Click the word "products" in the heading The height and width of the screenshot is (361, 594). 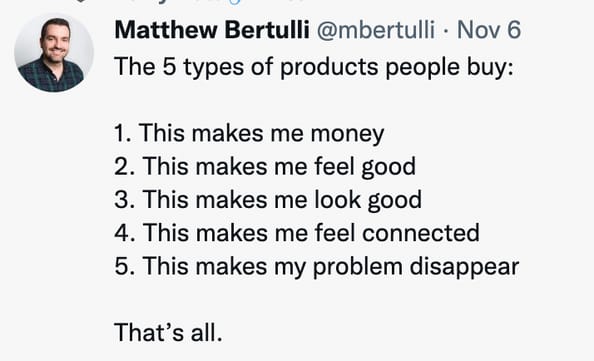click(329, 68)
